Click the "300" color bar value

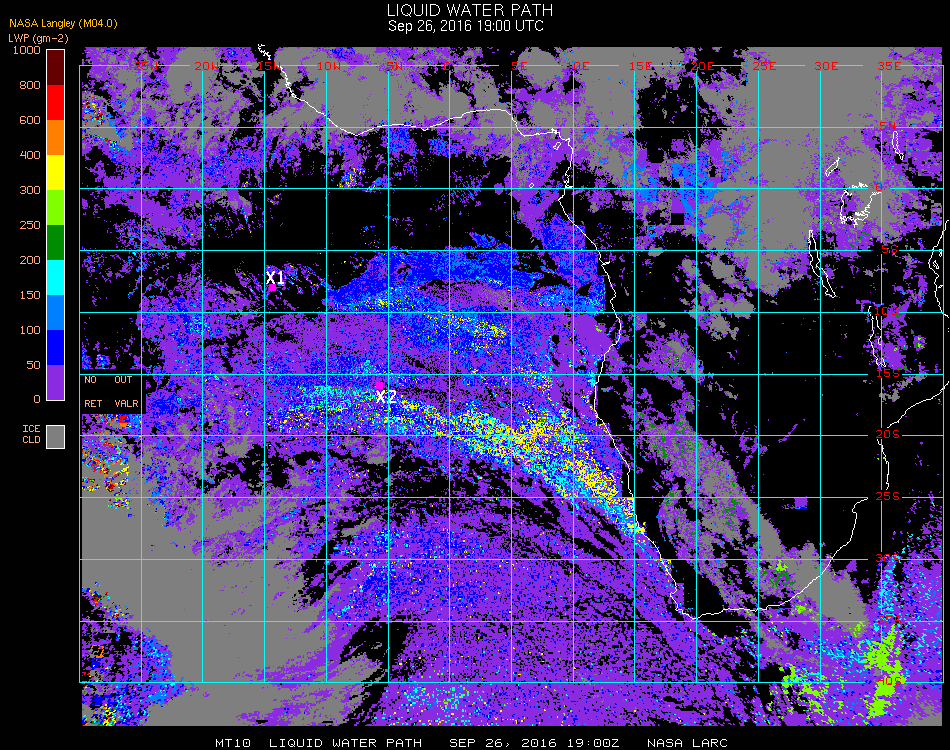[30, 190]
